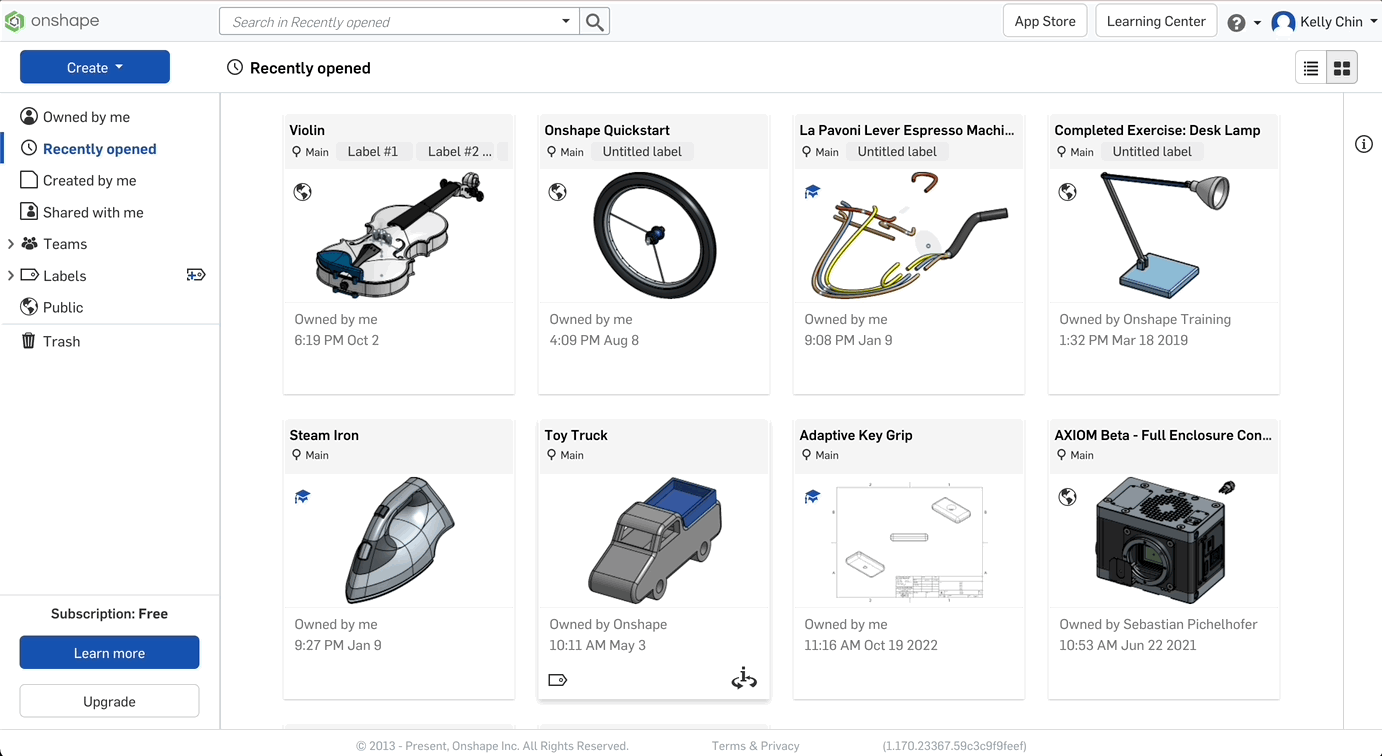Select Owned by me filter
Screen dimensions: 1382x756
(x=86, y=117)
